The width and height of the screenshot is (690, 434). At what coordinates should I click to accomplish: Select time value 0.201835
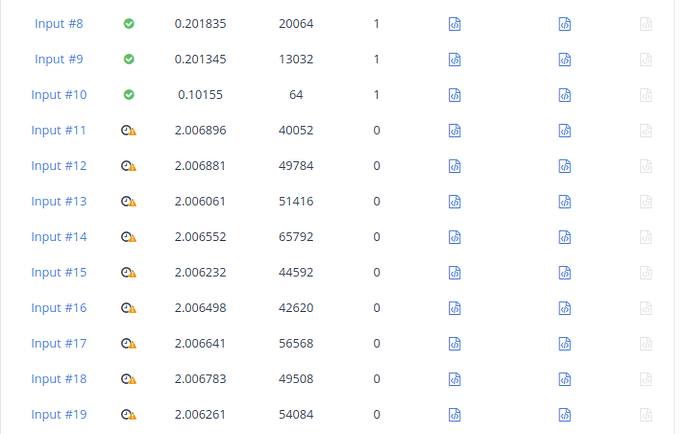point(200,24)
